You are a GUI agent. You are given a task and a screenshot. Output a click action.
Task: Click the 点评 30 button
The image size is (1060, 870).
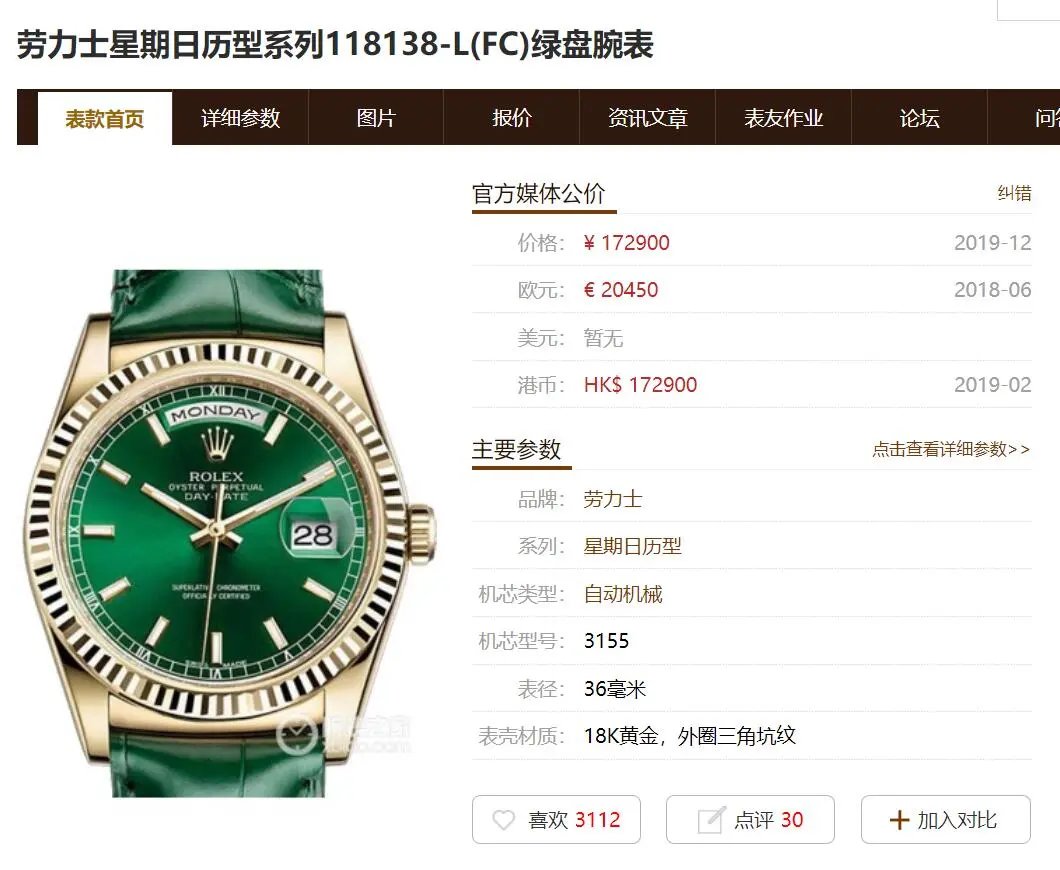(750, 820)
